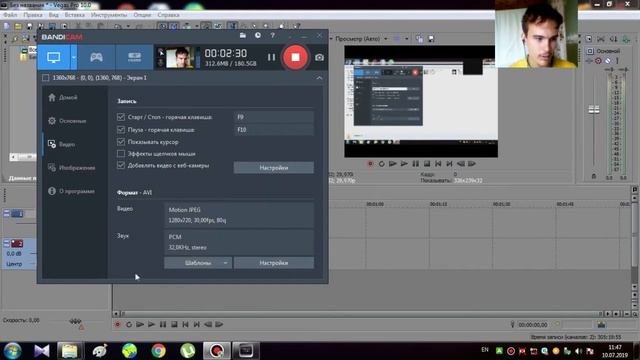Open the preview overlays dropdown arrow
This screenshot has width=640, height=360.
(407, 39)
